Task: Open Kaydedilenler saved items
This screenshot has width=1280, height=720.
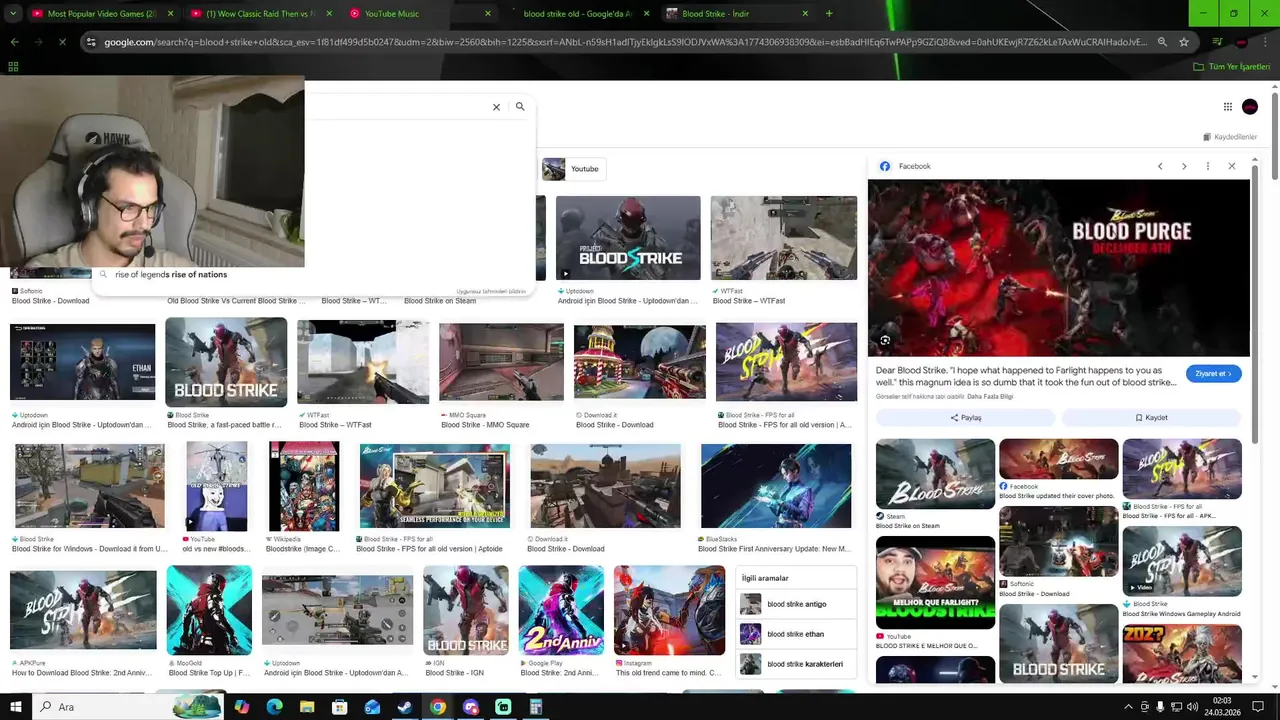Action: coord(1230,137)
